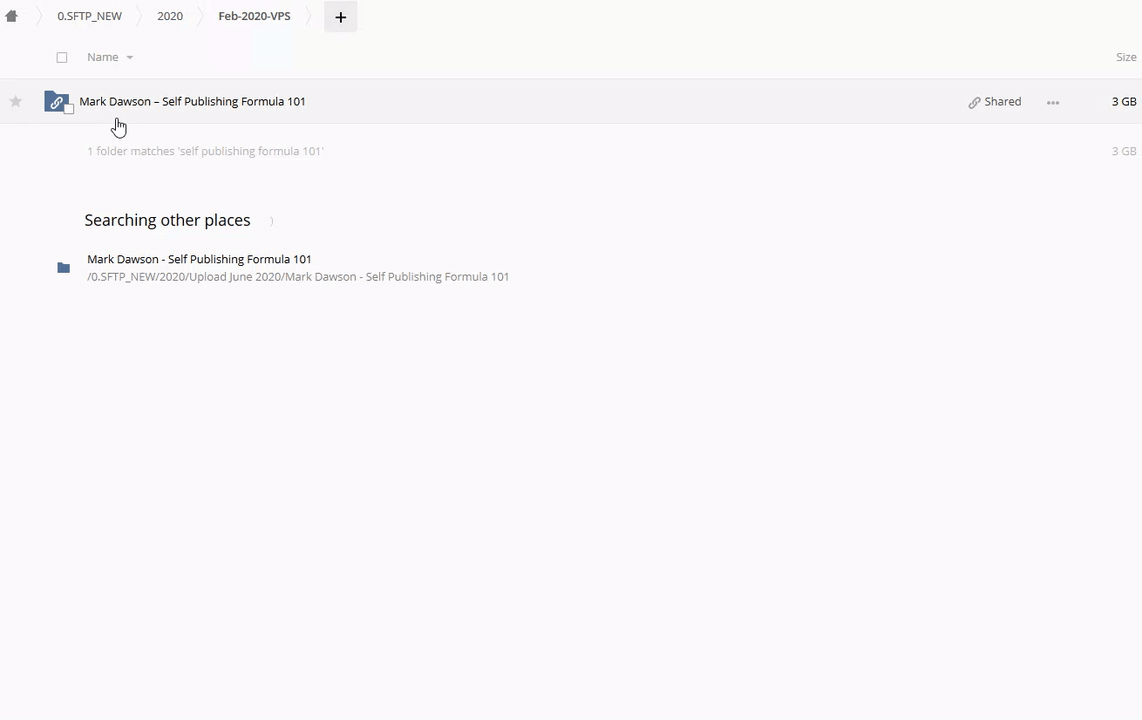Open Mark Dawson – Self Publishing Formula 101 folder
This screenshot has width=1142, height=720.
192,101
